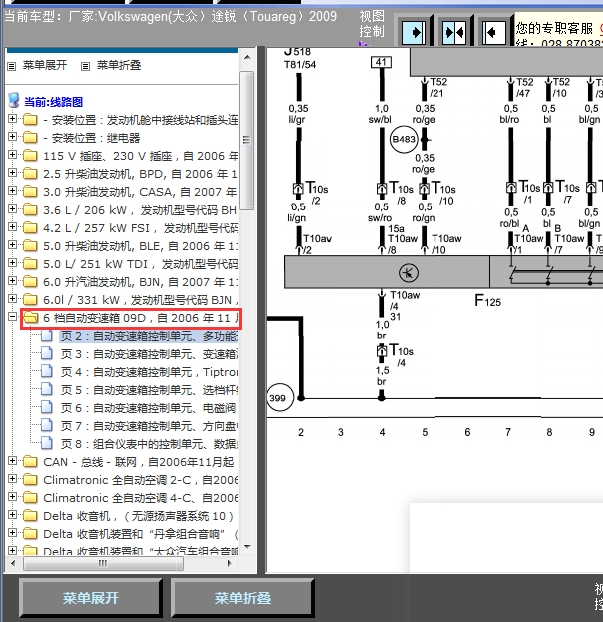Click the collapse-left view control icon
603x622 pixels.
coord(494,32)
